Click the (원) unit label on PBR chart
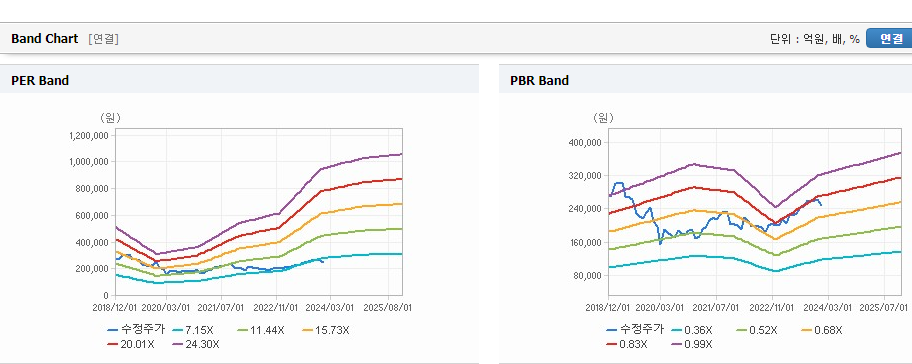 coord(603,118)
